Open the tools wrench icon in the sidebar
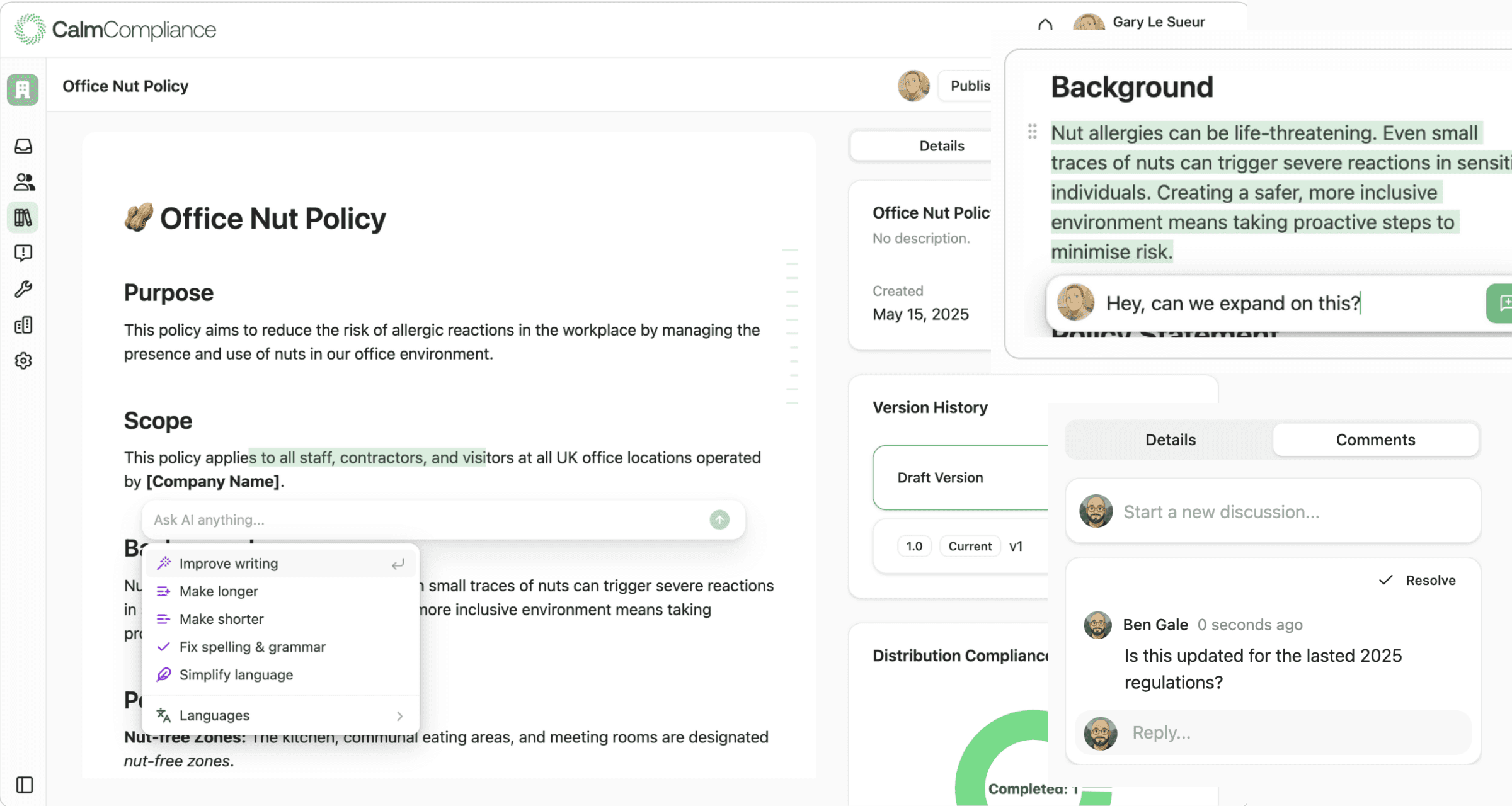 click(x=23, y=289)
